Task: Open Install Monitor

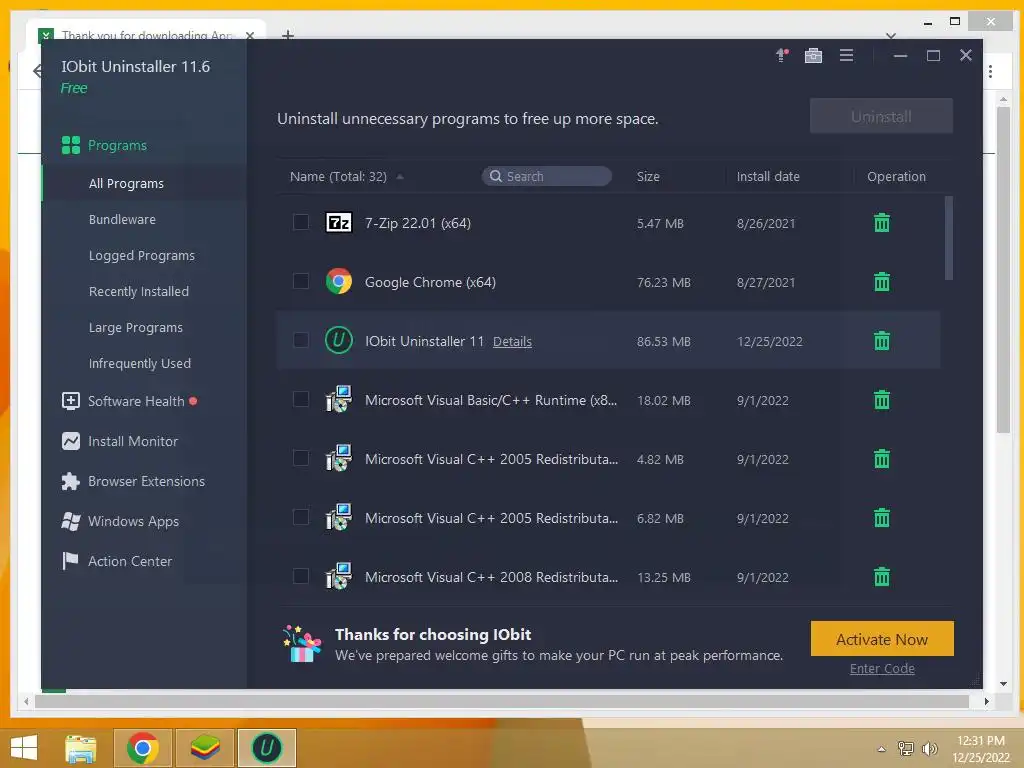Action: 120,441
